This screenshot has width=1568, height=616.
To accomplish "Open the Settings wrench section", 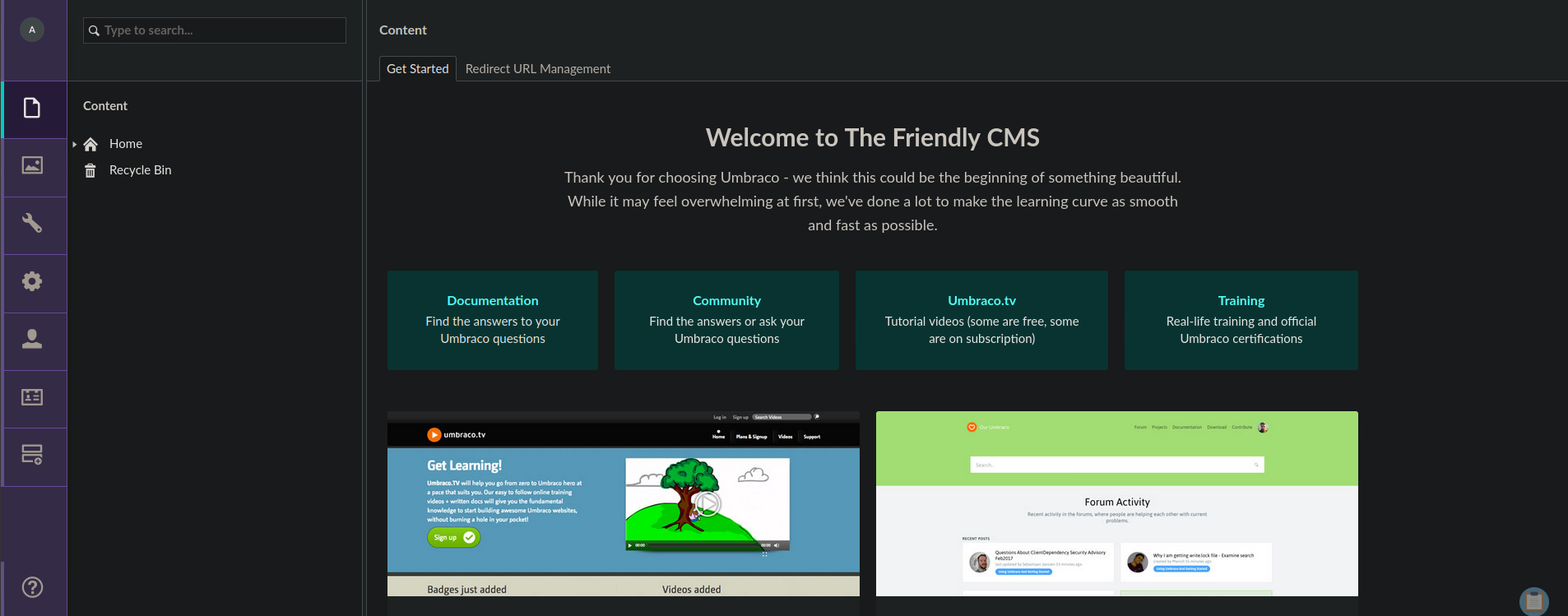I will (32, 223).
